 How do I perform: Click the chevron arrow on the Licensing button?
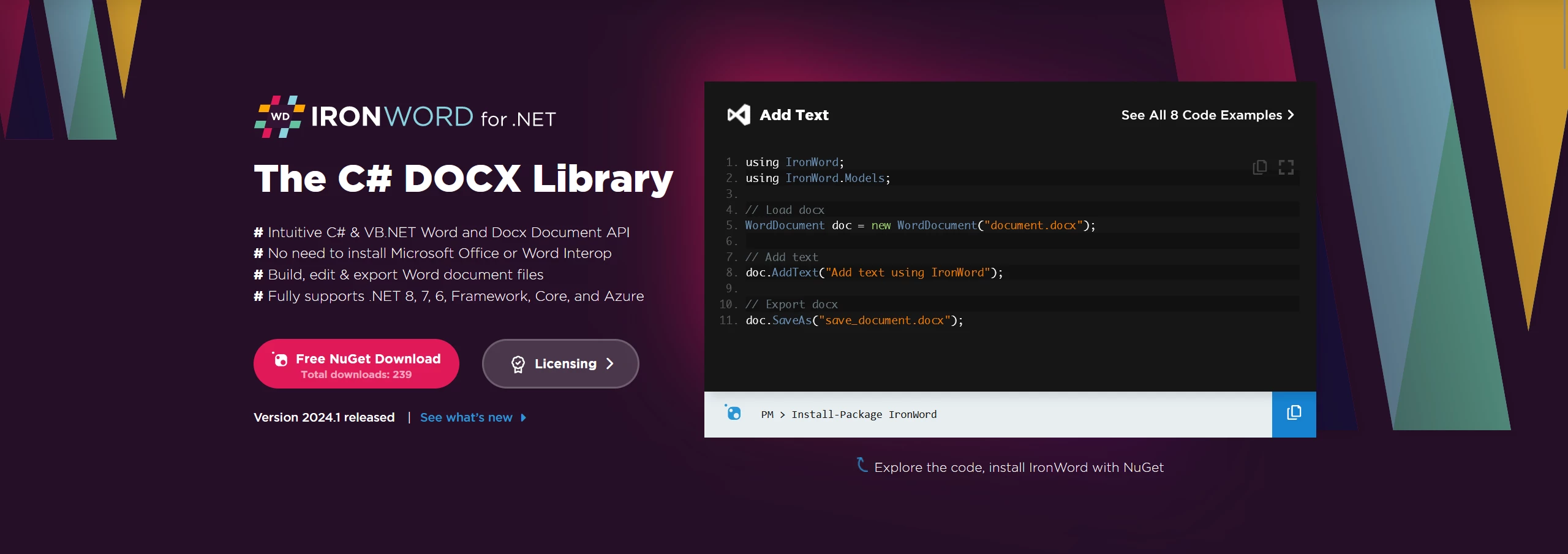pos(610,364)
